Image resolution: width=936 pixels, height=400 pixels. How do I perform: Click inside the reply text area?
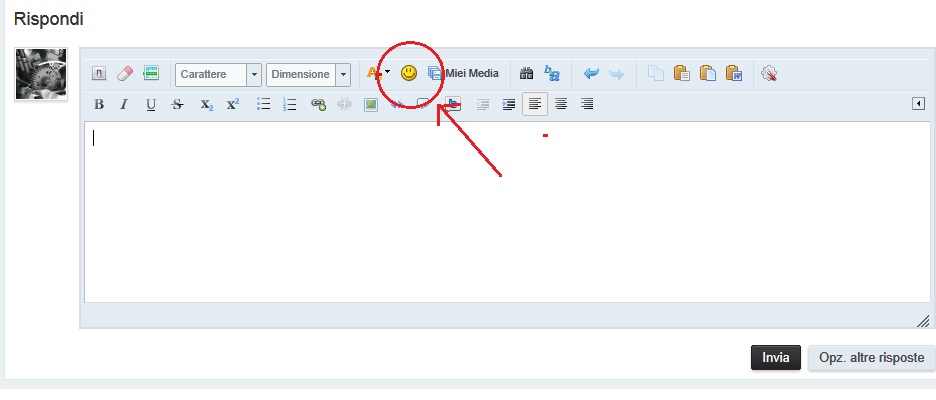pyautogui.click(x=507, y=212)
